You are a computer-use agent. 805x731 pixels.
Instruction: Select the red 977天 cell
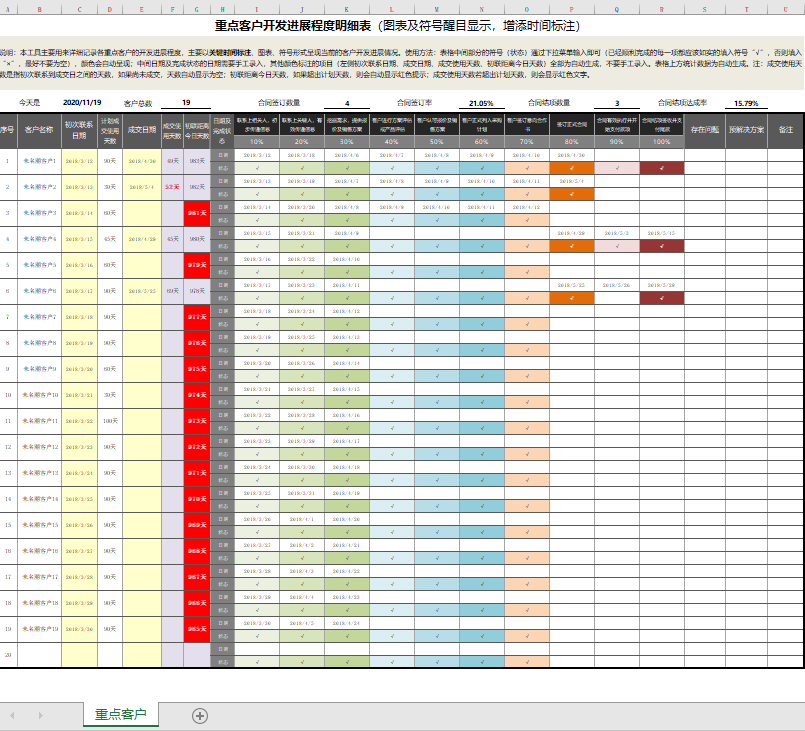pos(197,317)
